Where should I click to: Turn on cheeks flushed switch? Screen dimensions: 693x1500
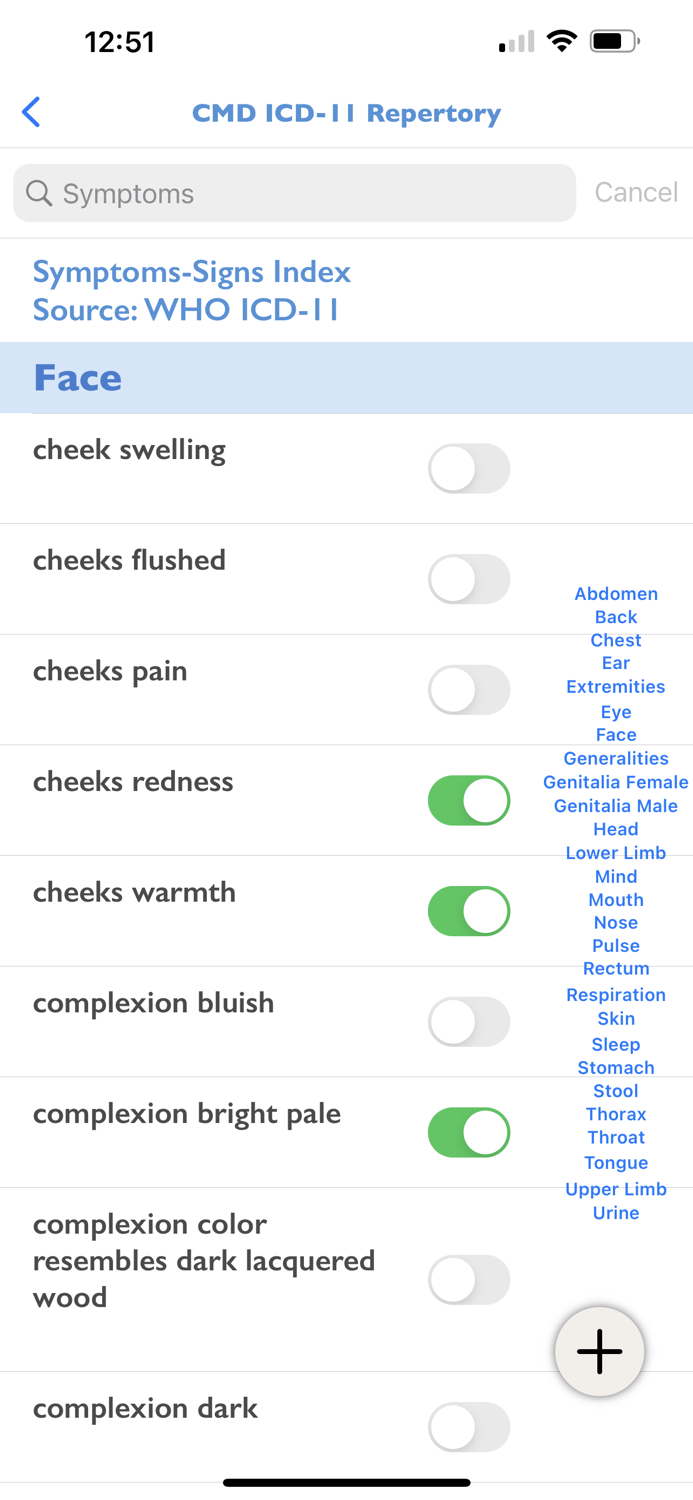469,579
